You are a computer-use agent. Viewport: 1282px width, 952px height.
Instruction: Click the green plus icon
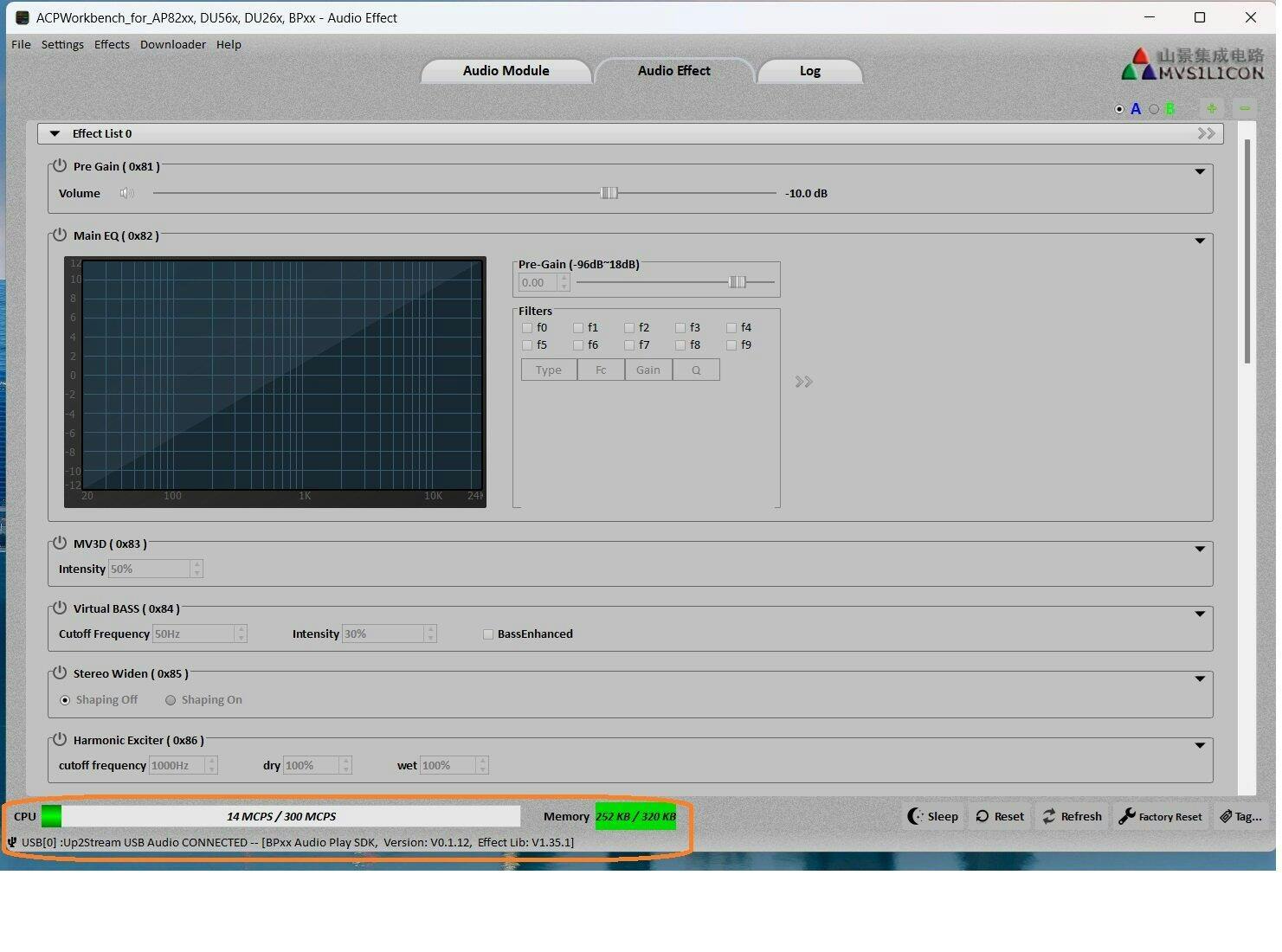pos(1211,108)
